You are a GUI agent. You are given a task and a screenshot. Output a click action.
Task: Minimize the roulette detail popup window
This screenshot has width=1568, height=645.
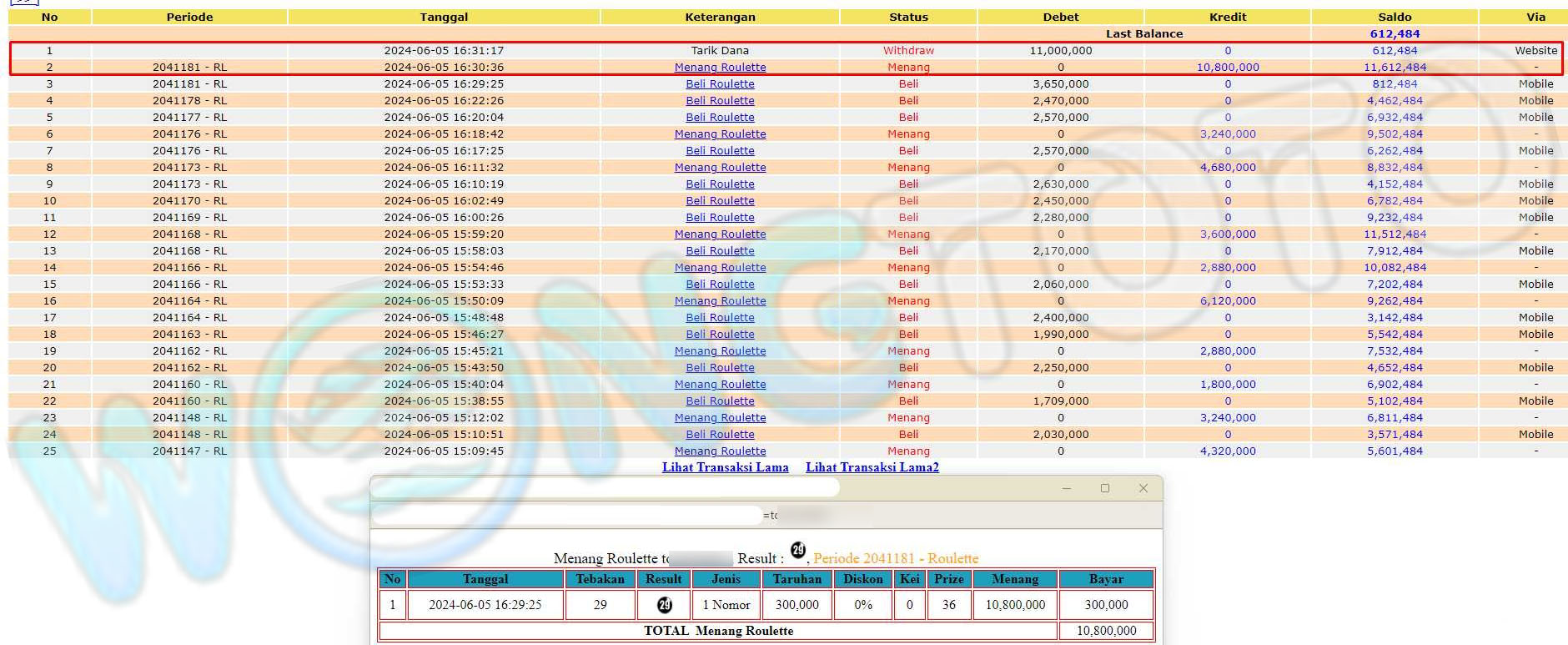click(1066, 488)
